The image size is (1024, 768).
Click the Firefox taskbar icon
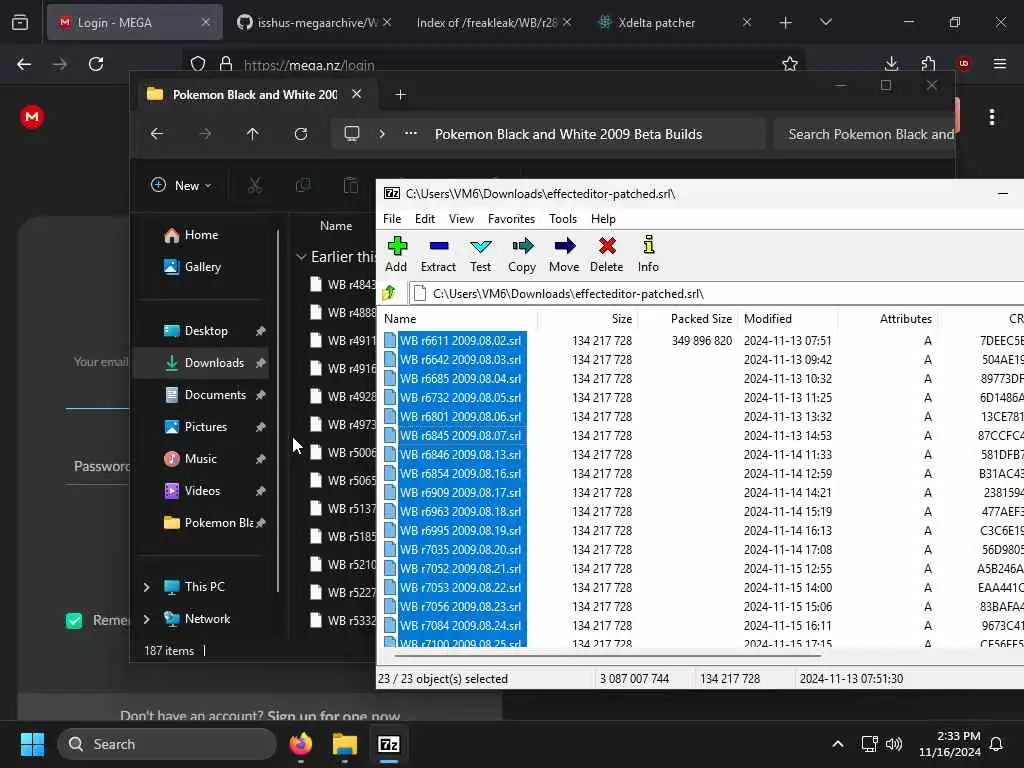[301, 744]
